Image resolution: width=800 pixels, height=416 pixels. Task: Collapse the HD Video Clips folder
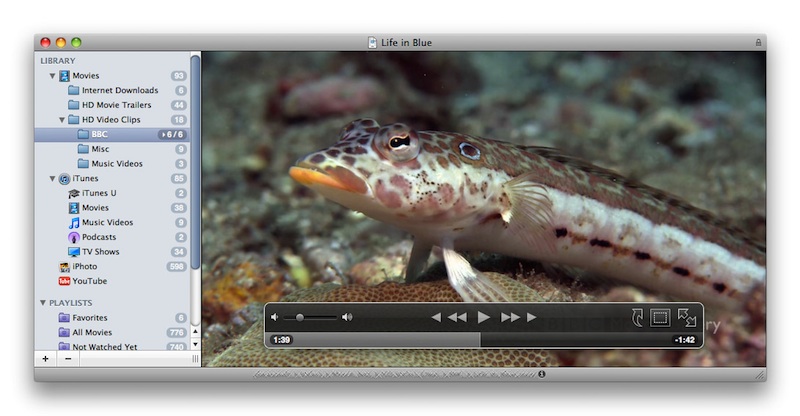(x=61, y=120)
